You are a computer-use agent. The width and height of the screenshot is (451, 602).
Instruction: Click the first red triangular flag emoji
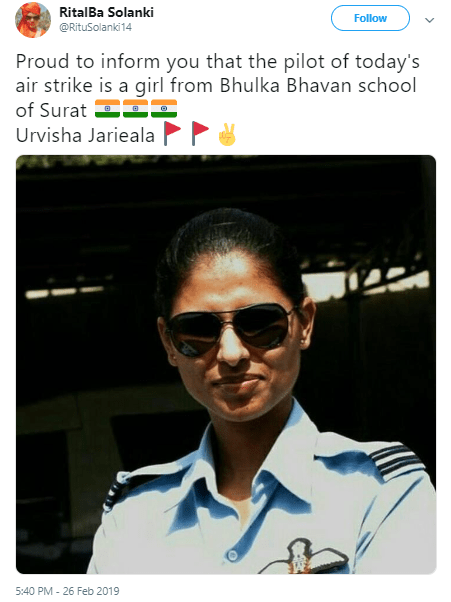point(172,133)
